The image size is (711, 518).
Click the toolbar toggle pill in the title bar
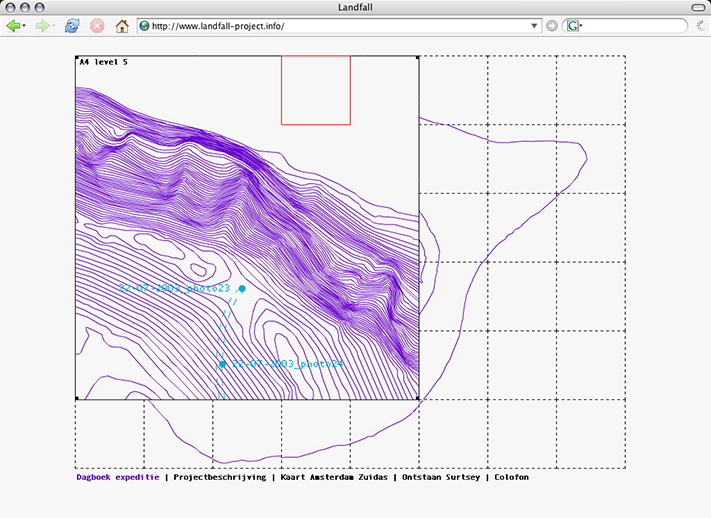[696, 7]
